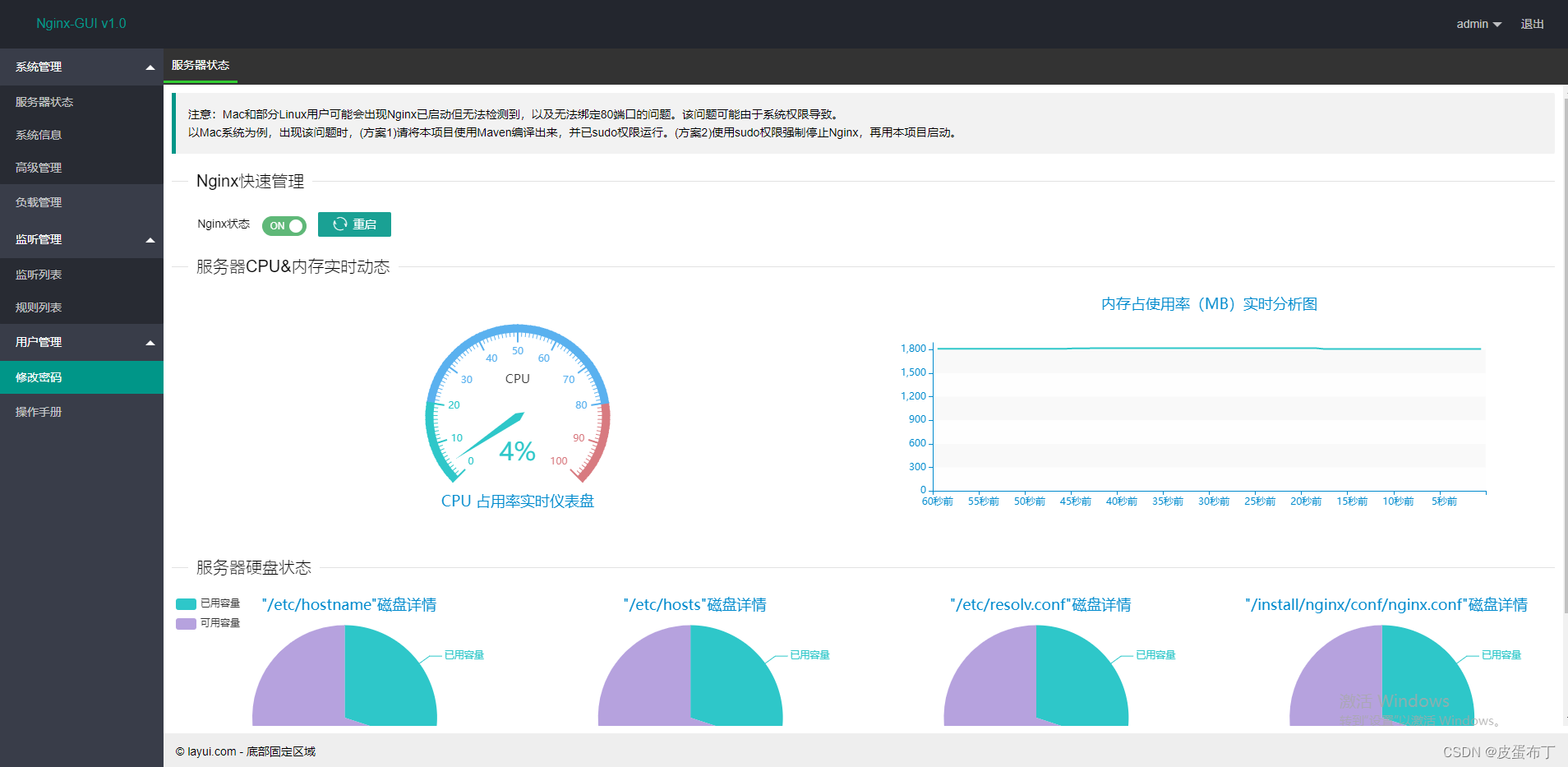Open the admin dropdown menu
Image resolution: width=1568 pixels, height=767 pixels.
tap(1478, 24)
